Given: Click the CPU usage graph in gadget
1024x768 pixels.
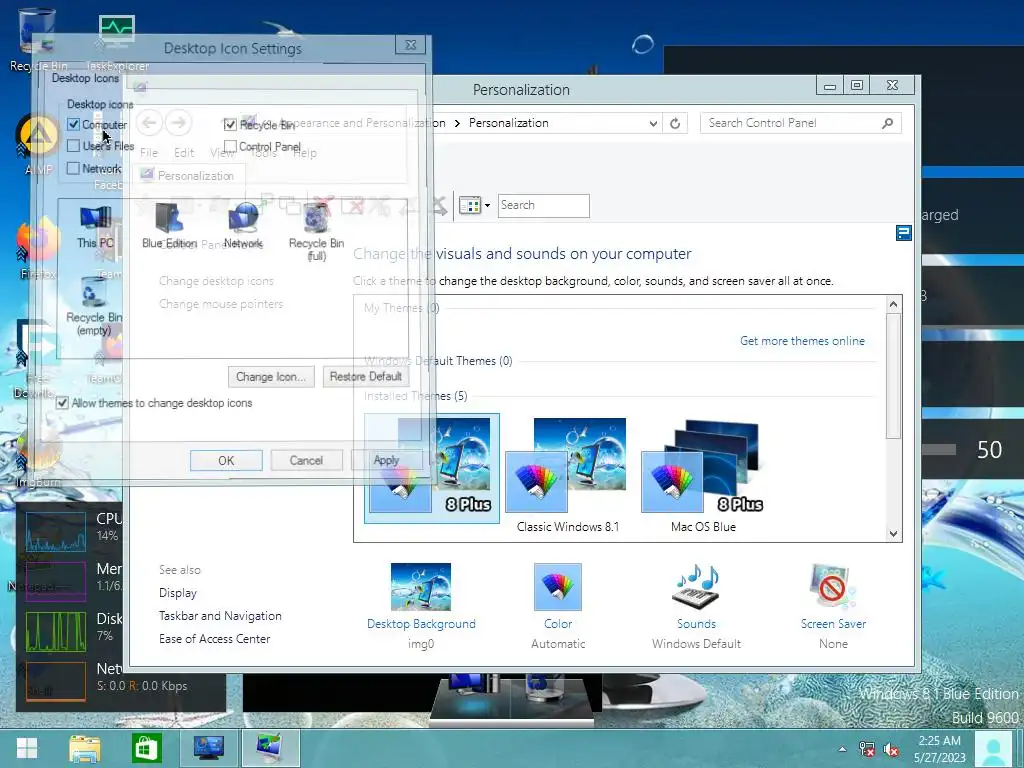Looking at the screenshot, I should click(56, 532).
